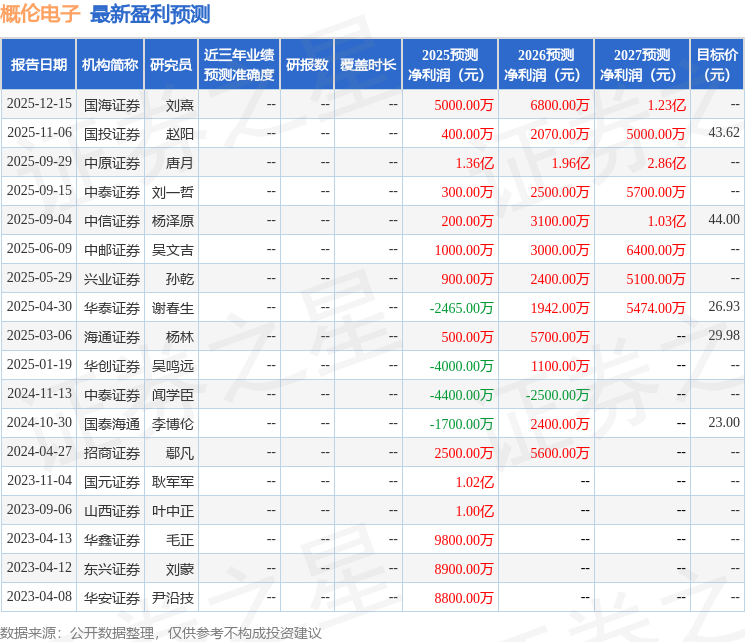Screen dimensions: 745x642
Task: Click the target price 43.62
Action: click(x=724, y=132)
